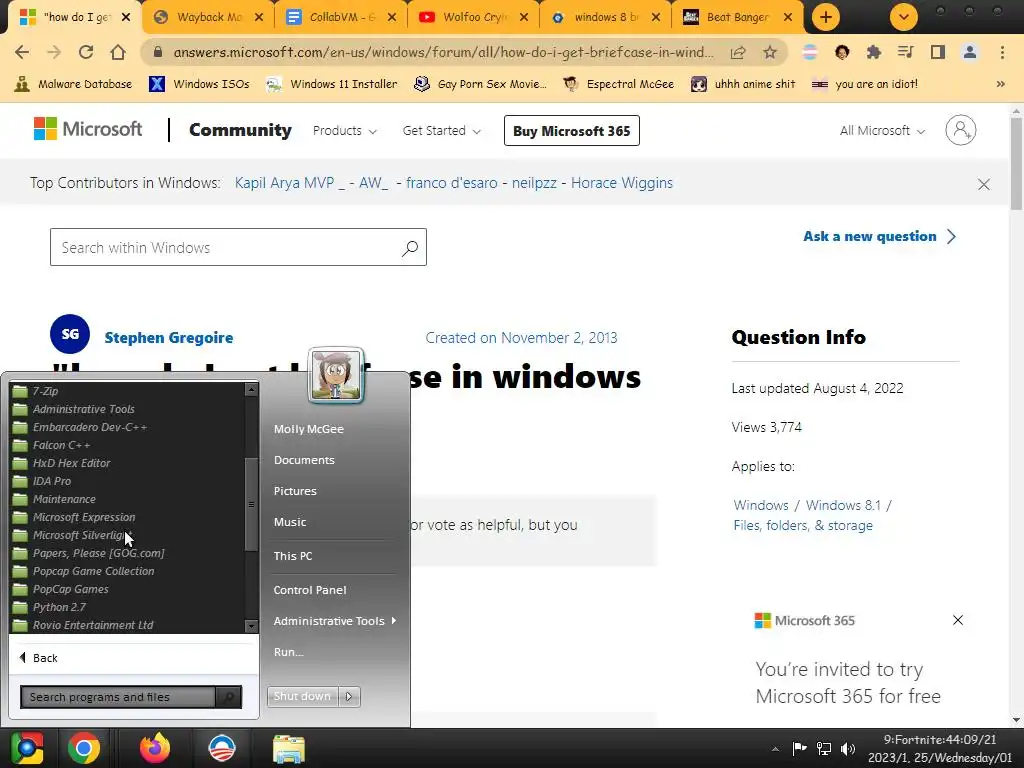Screen dimensions: 1024x768
Task: Go back with the browser back arrow
Action: click(22, 52)
